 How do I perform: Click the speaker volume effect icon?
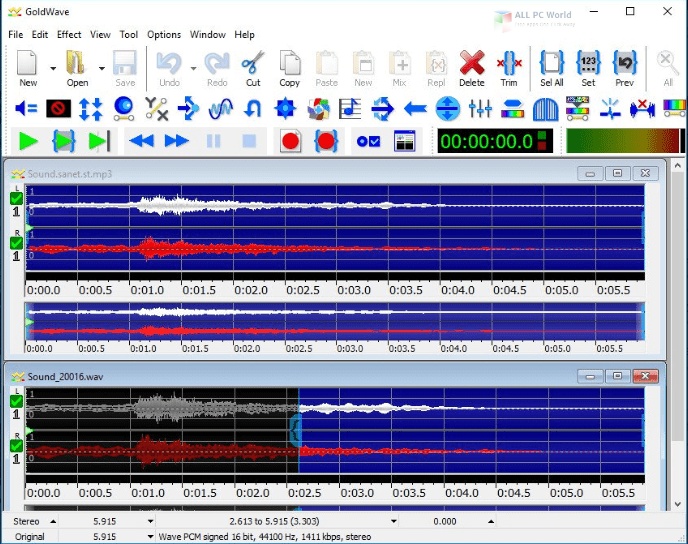(x=26, y=108)
